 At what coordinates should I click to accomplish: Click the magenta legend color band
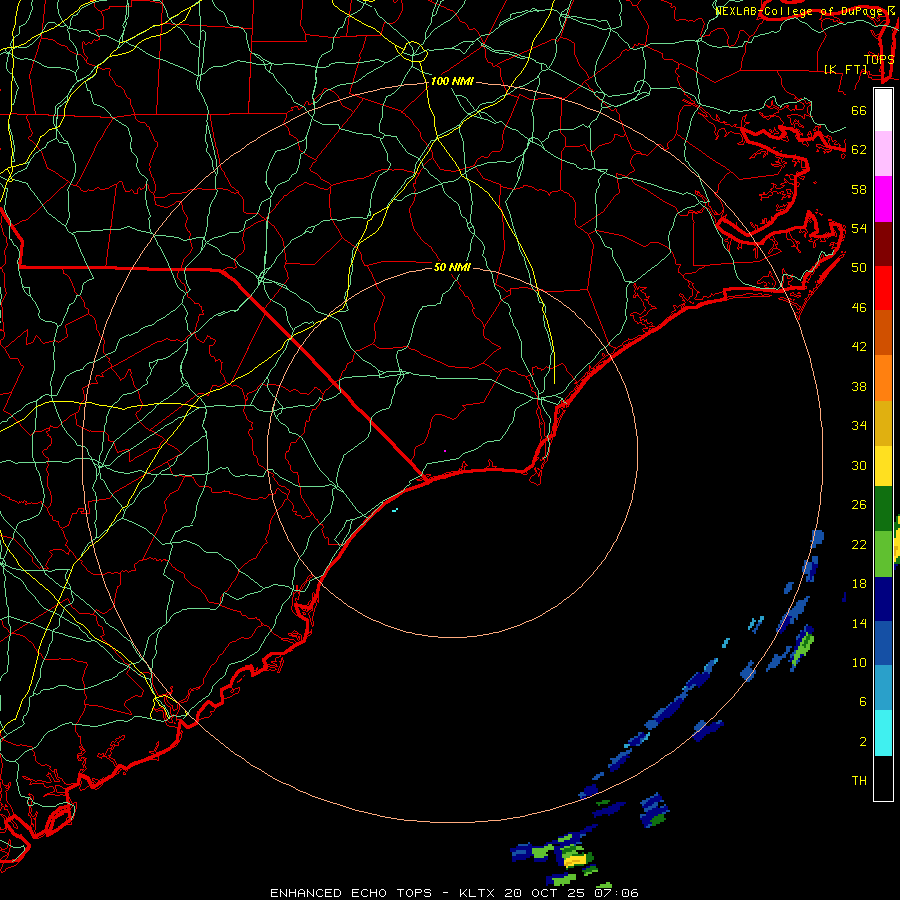tap(883, 199)
